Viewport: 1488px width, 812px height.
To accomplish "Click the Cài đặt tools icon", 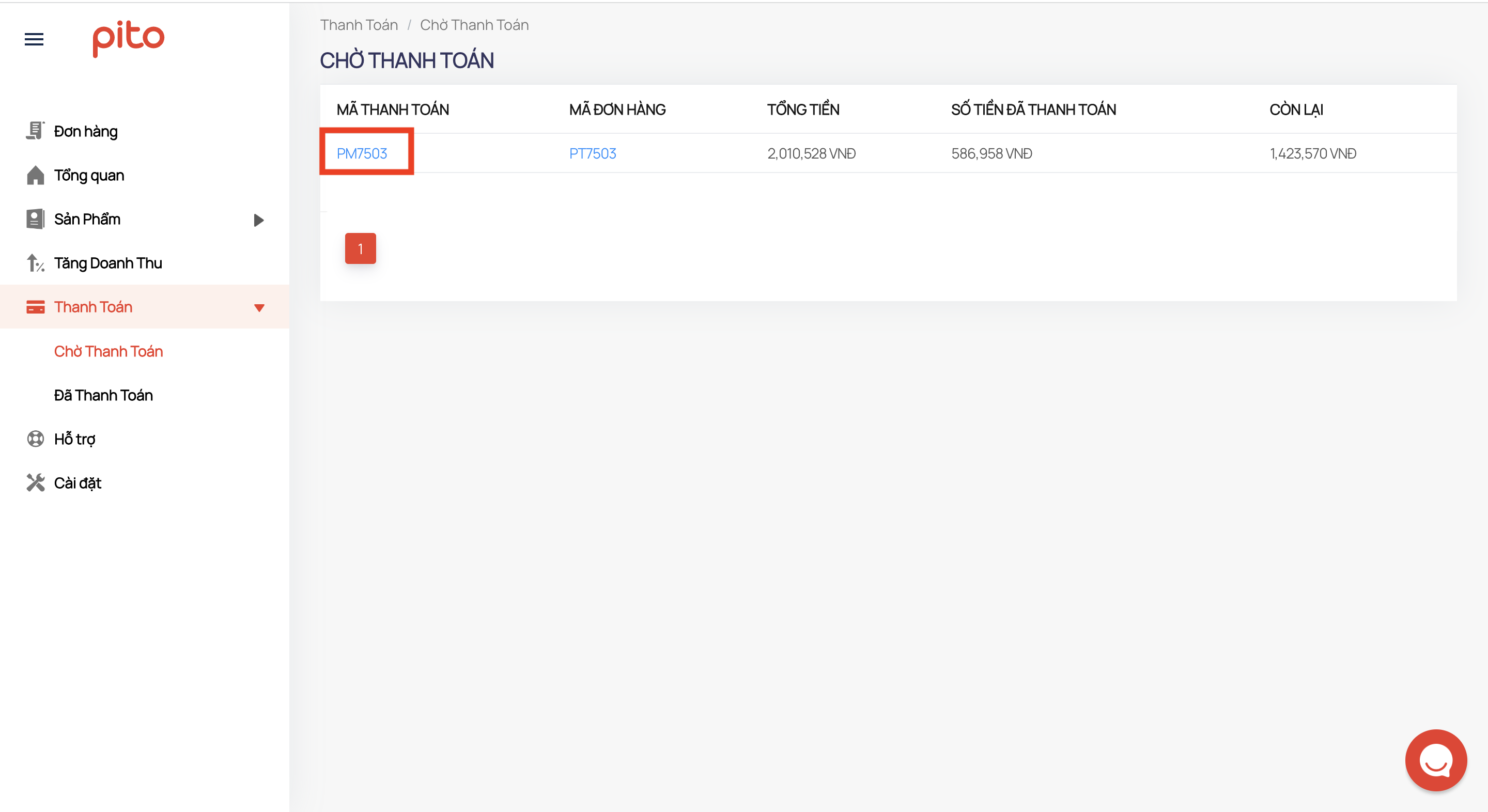I will click(35, 483).
